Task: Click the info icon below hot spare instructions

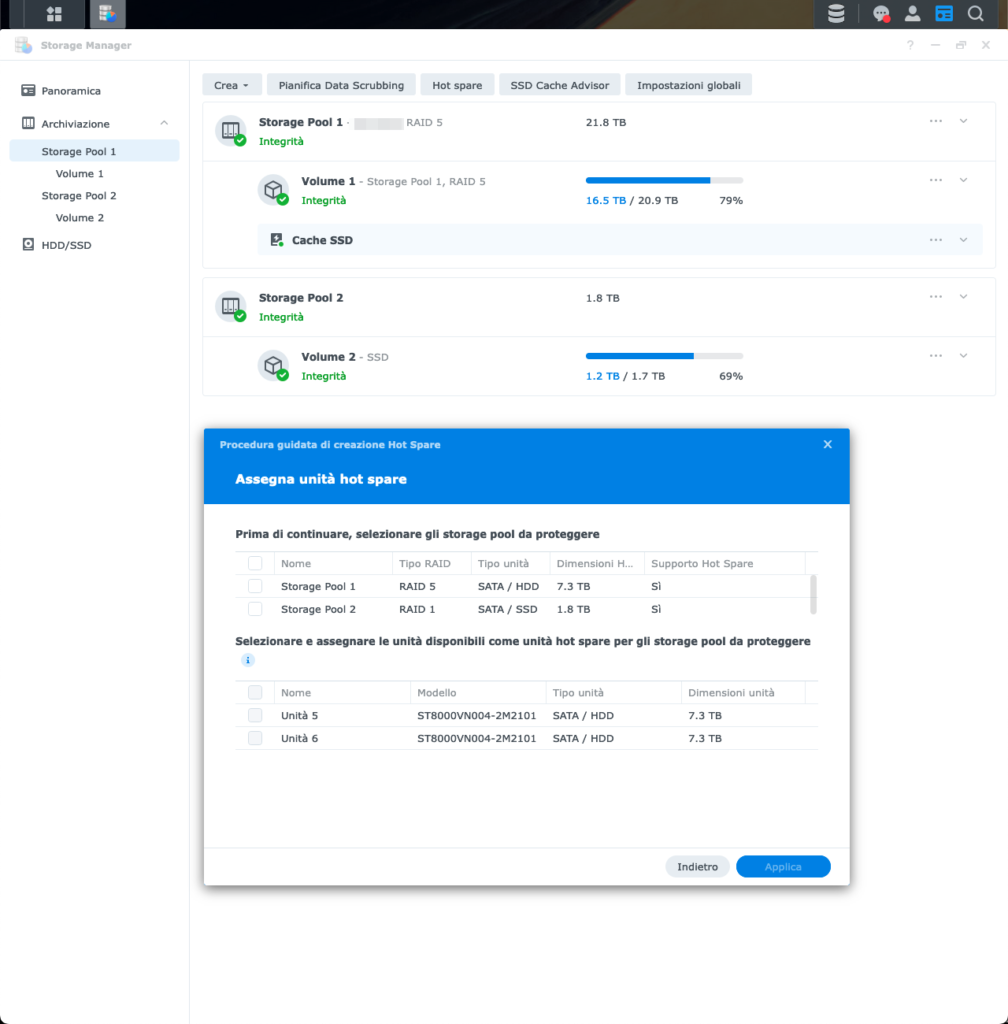Action: point(247,660)
